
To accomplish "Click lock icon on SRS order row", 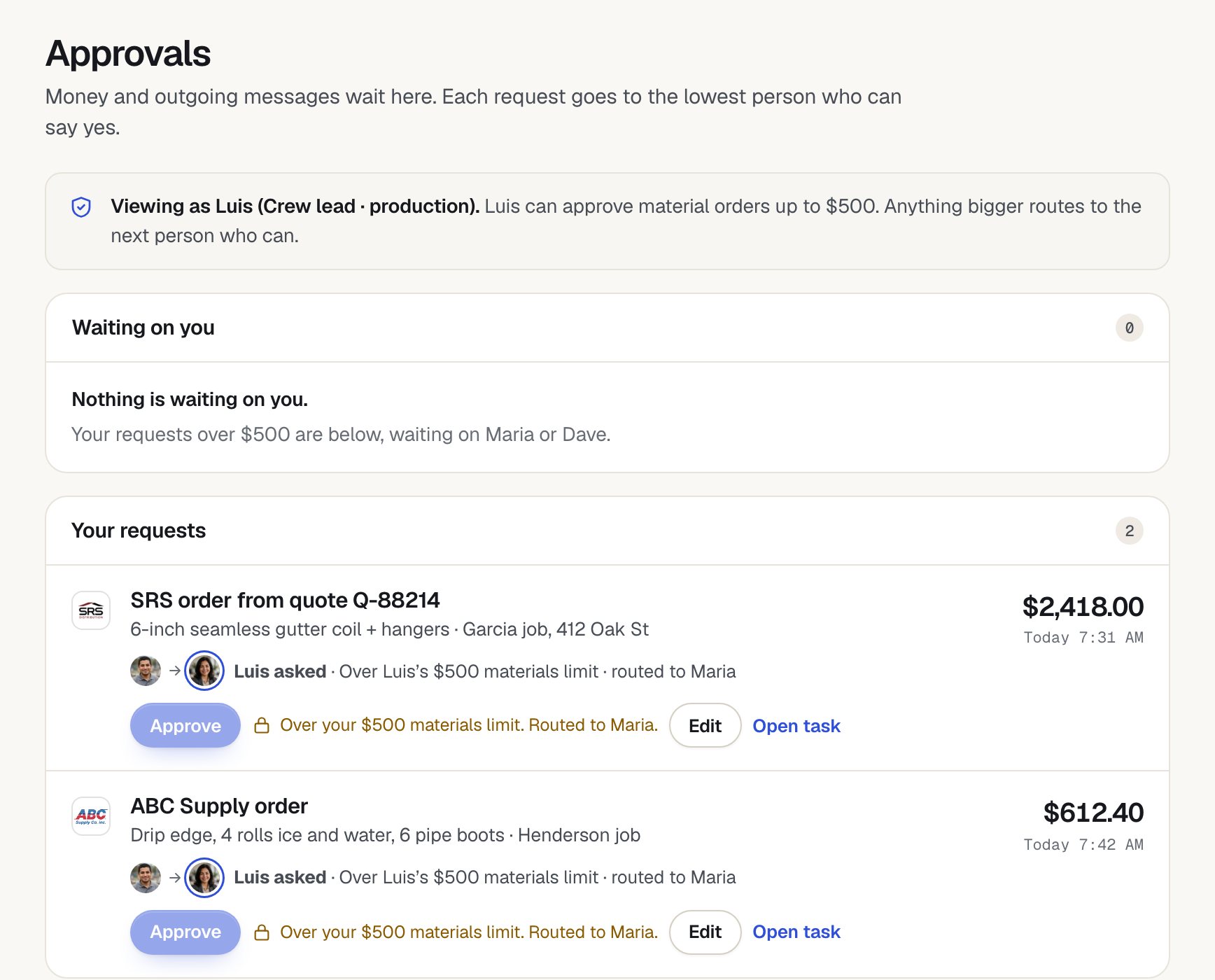I will [262, 725].
